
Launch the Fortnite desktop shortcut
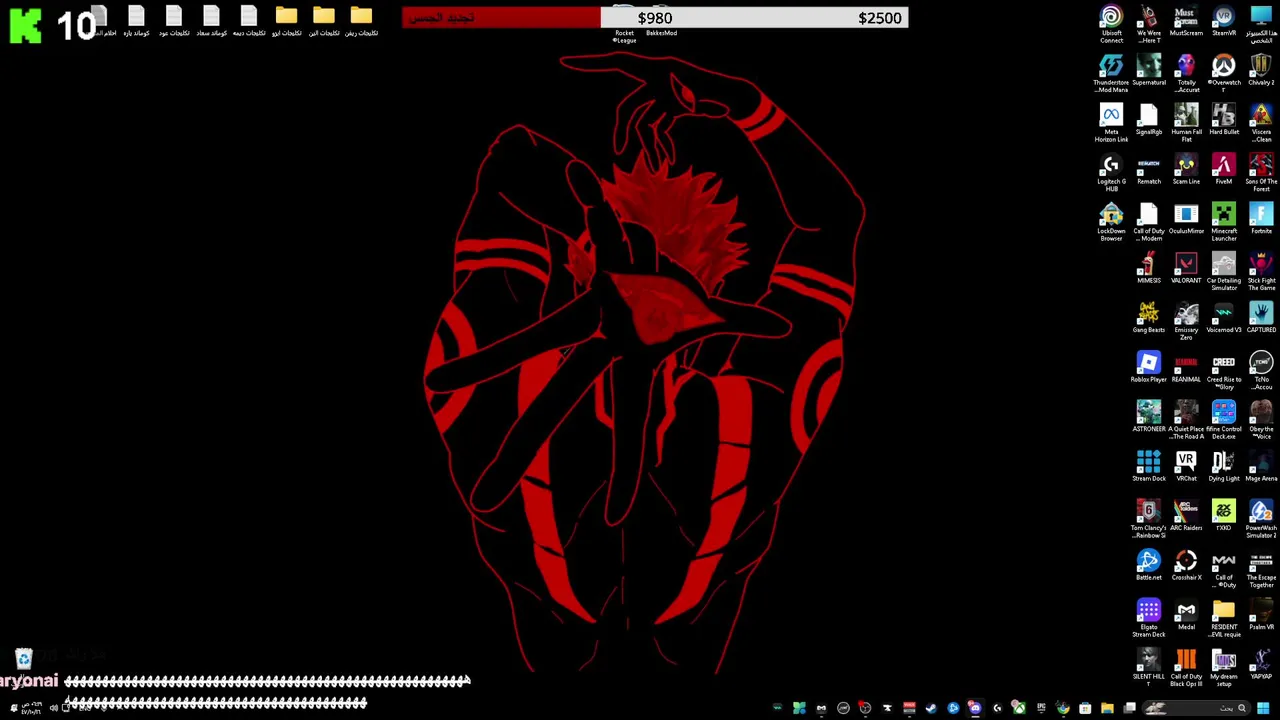(1261, 220)
